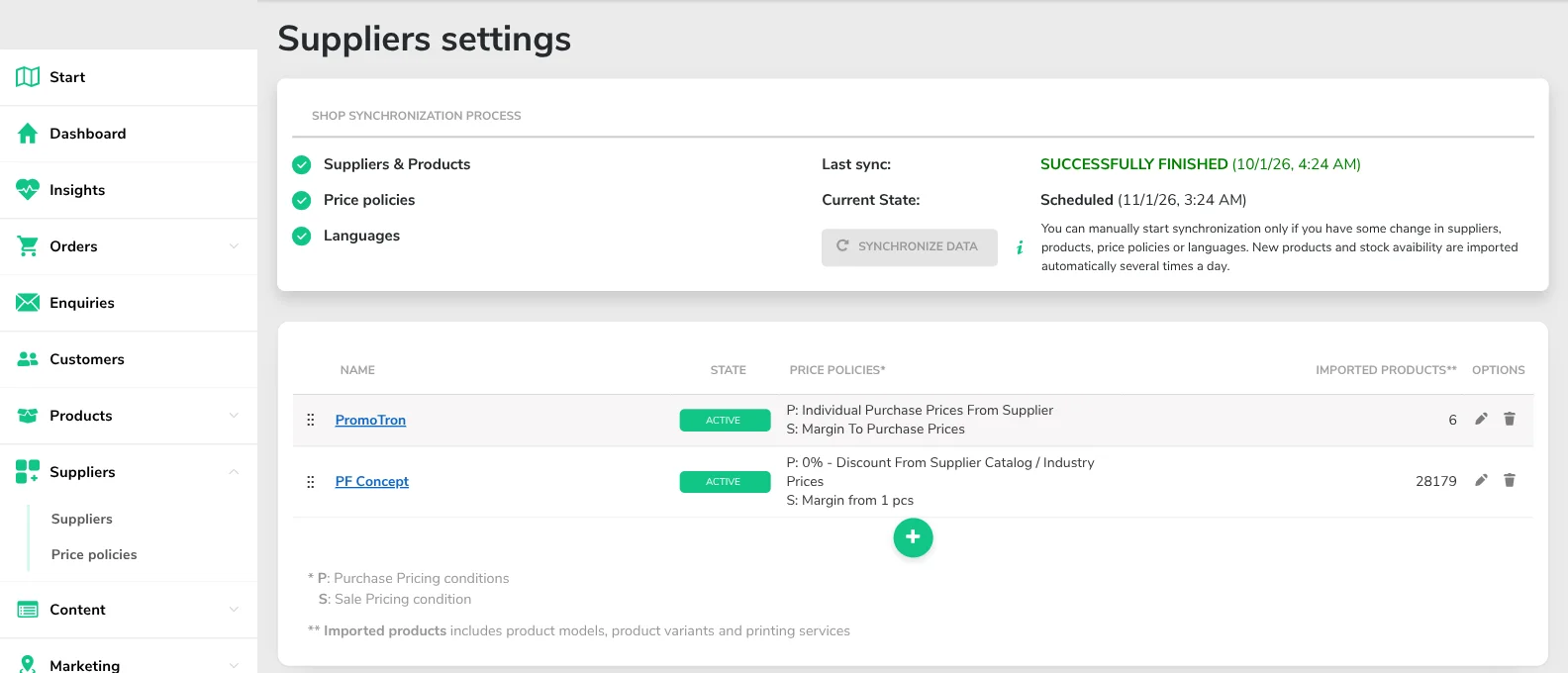Click the drag handle for PF Concept row
The image size is (1568, 673).
point(311,482)
